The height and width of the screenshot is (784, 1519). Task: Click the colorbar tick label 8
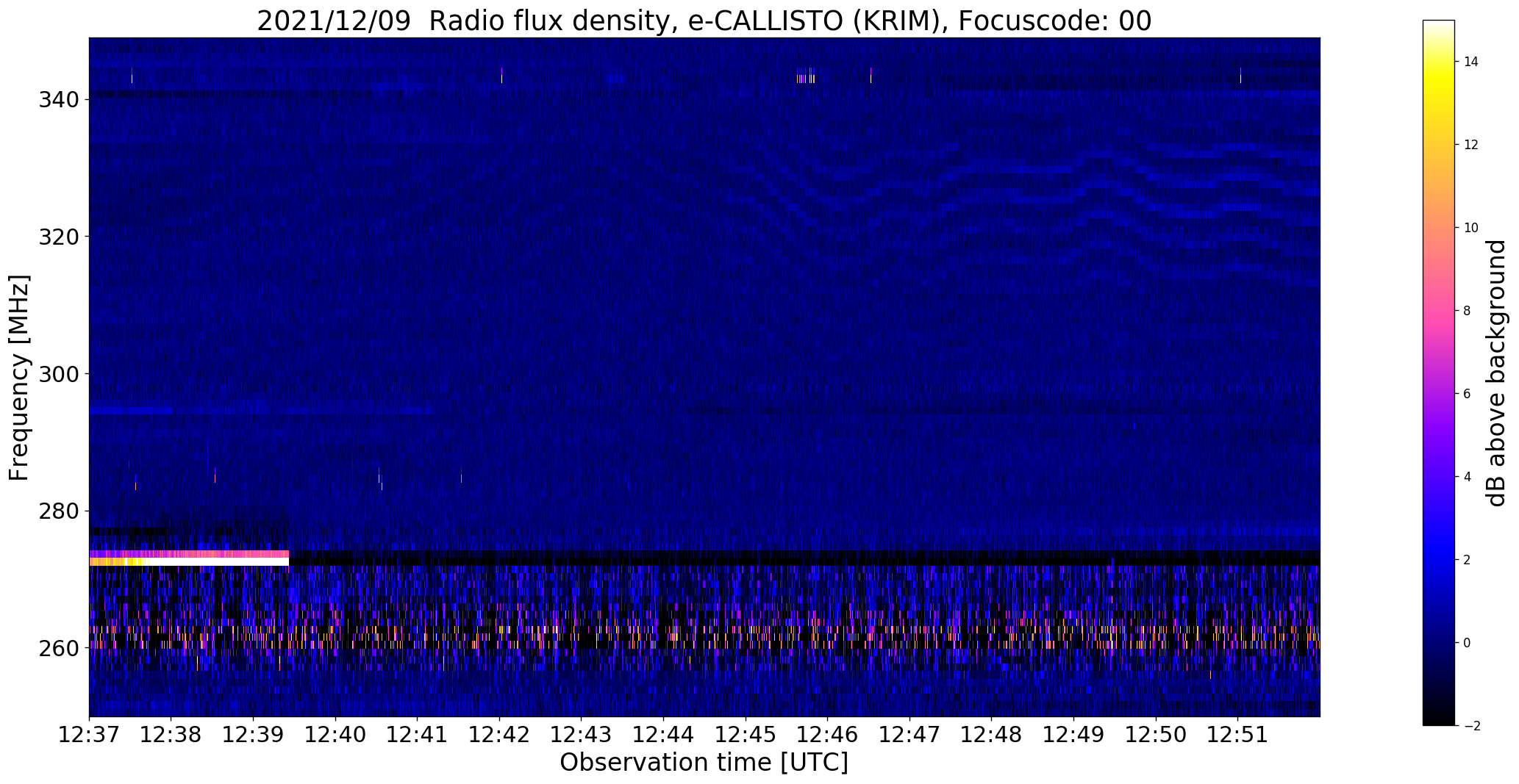1468,311
